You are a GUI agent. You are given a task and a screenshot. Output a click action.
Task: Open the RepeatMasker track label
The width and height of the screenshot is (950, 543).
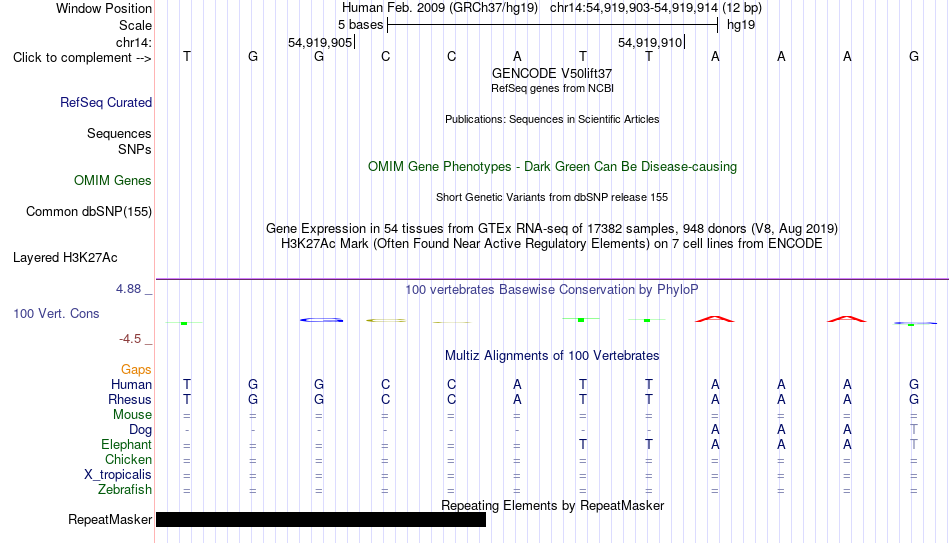pyautogui.click(x=110, y=519)
